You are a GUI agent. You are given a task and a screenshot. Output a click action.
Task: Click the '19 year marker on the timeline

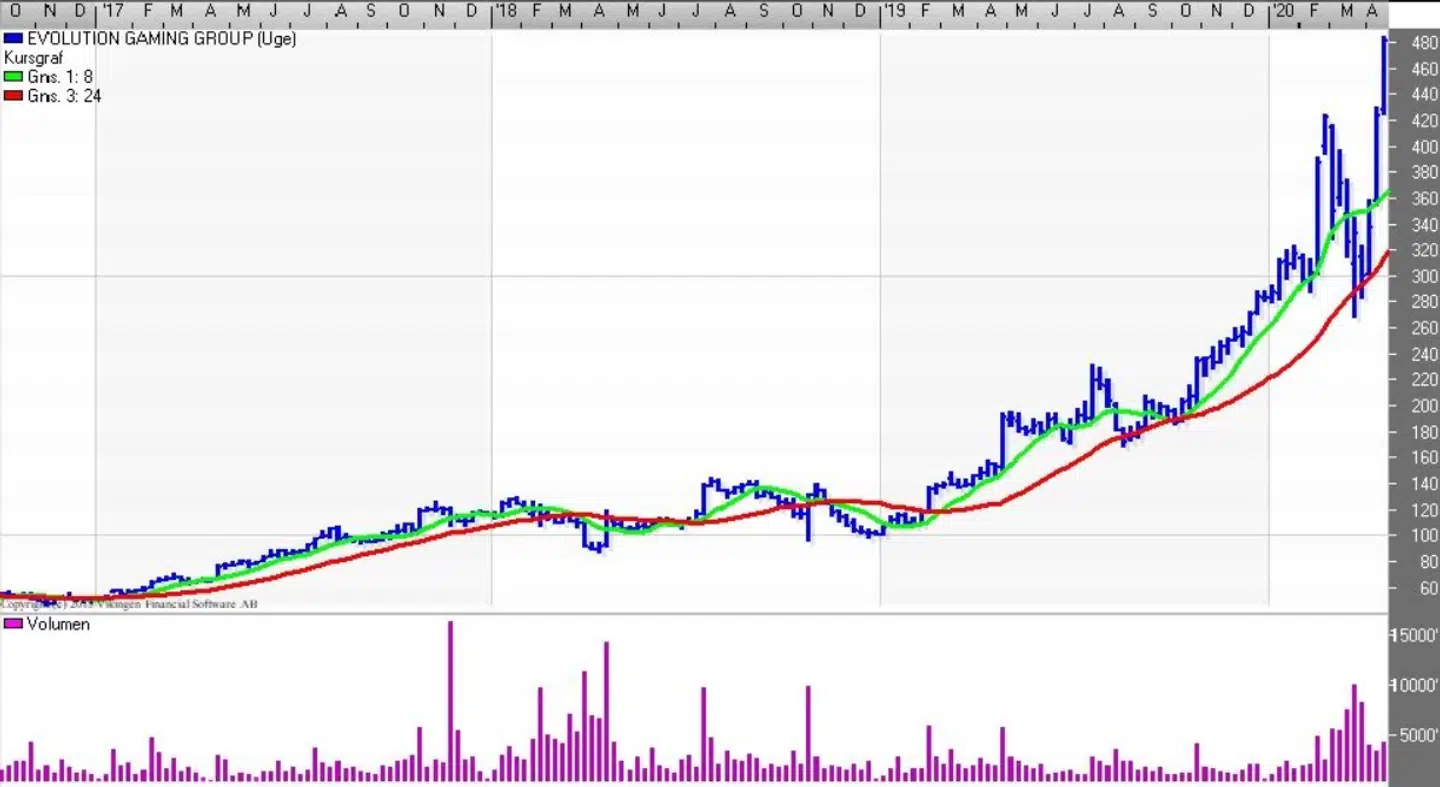893,9
